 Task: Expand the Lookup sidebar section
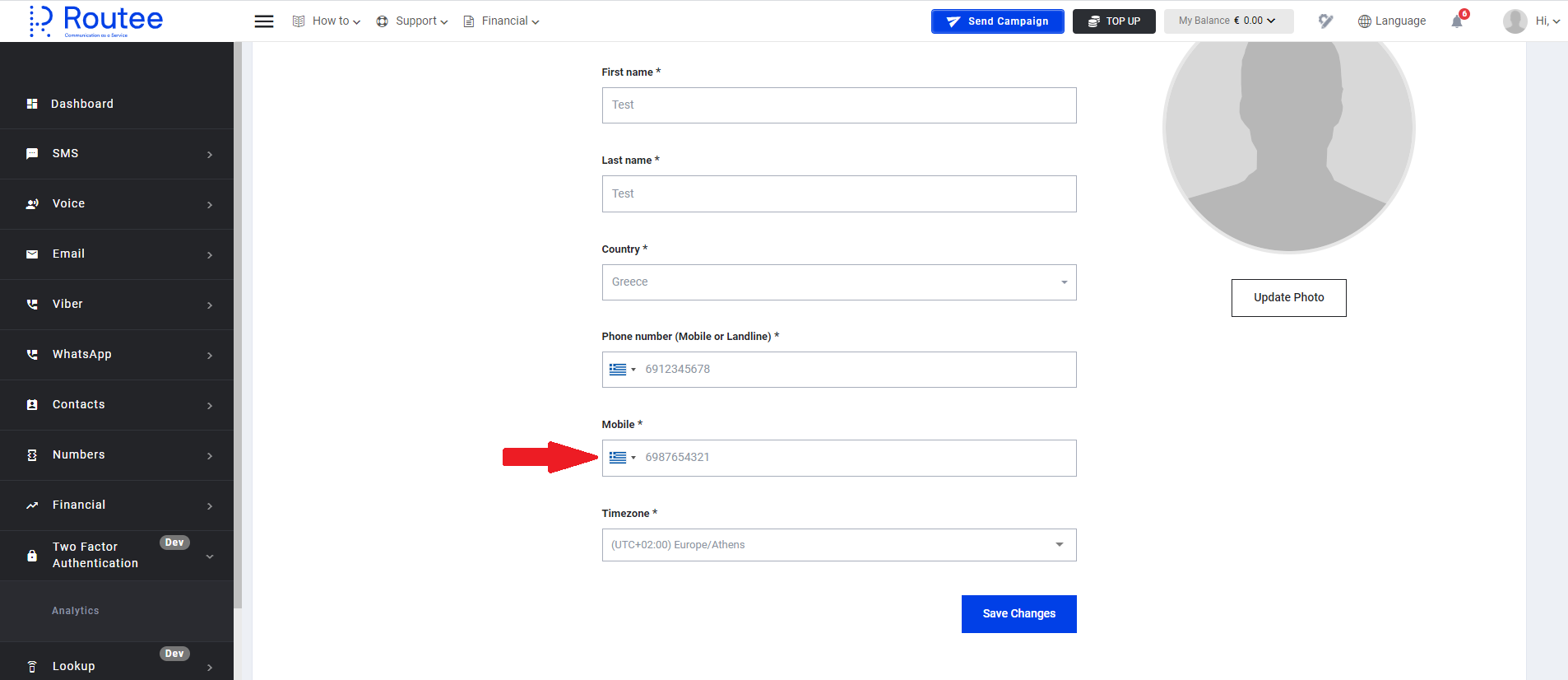pos(210,668)
